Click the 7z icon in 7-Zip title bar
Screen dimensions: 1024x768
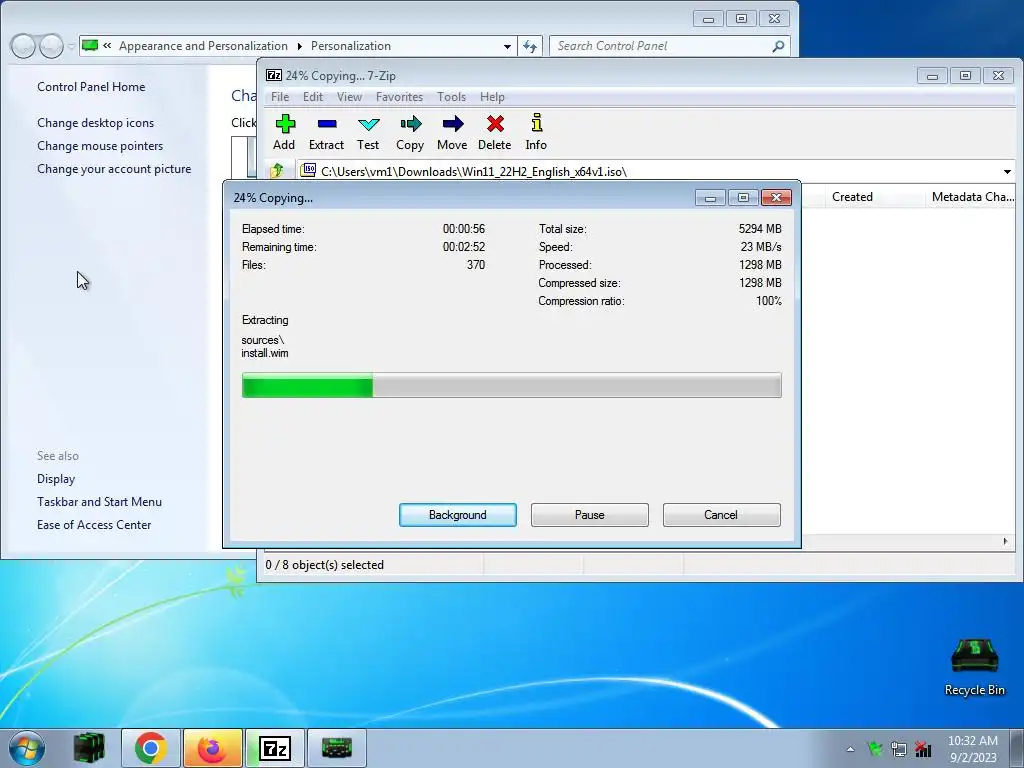[274, 75]
